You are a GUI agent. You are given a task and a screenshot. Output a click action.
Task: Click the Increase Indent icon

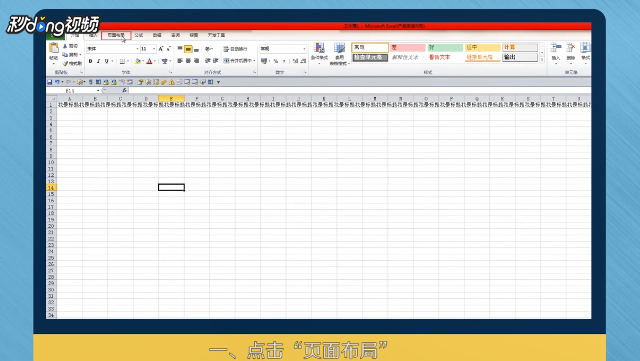216,61
